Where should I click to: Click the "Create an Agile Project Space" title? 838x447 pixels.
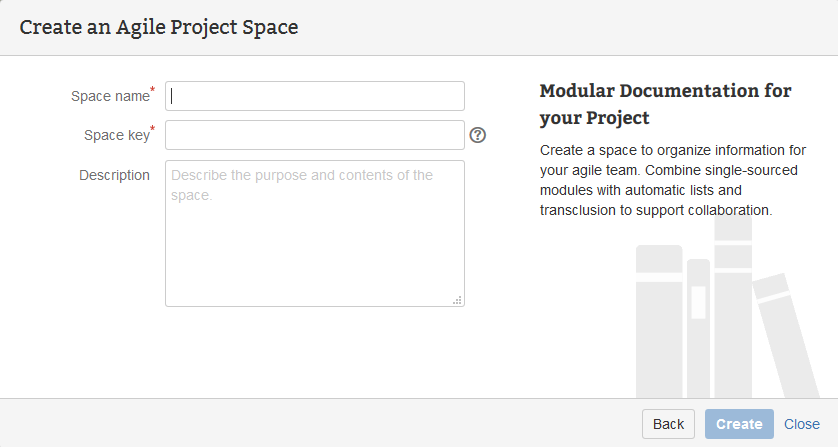(159, 27)
